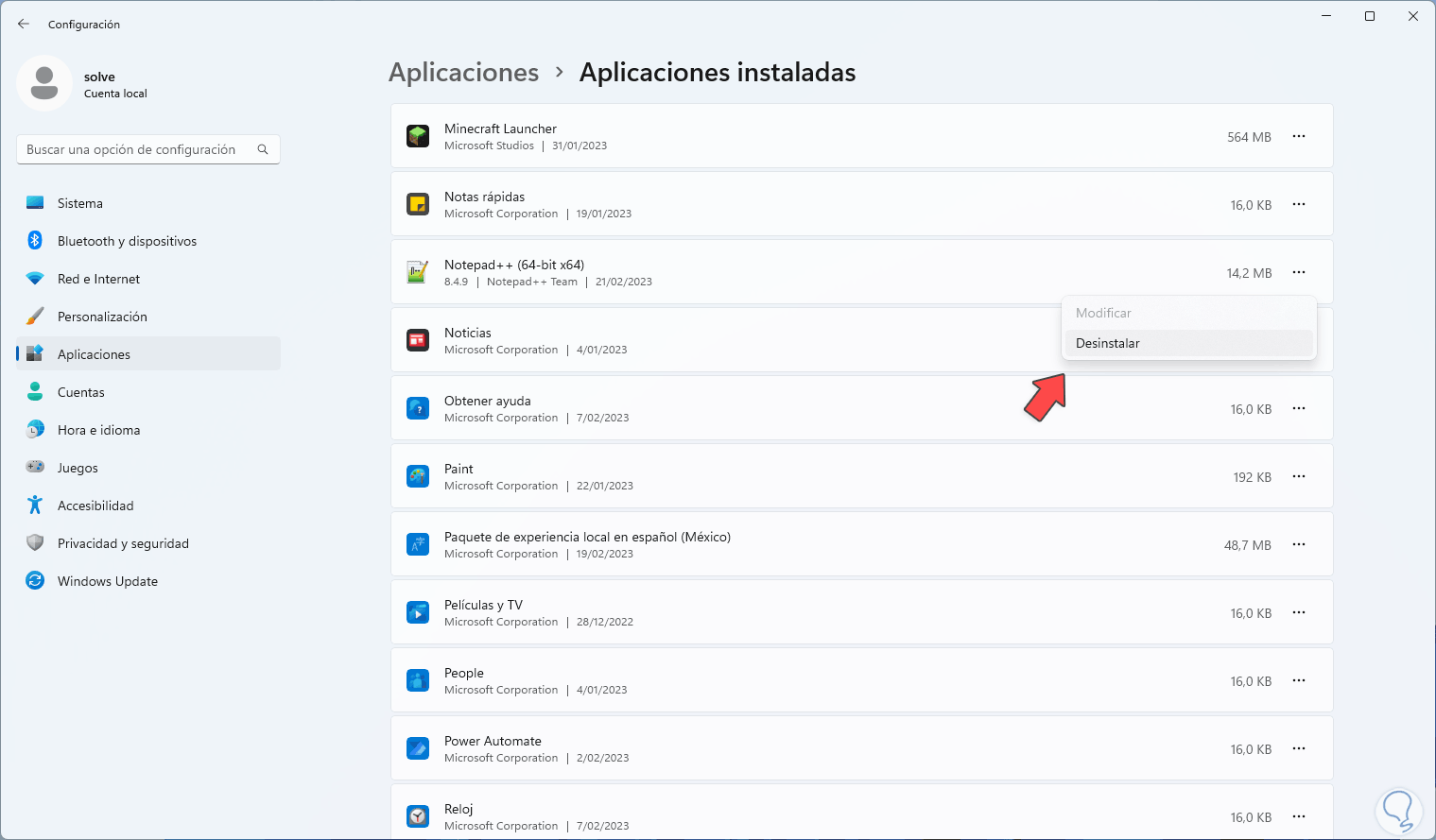Open more options for Power Automate

(1299, 749)
